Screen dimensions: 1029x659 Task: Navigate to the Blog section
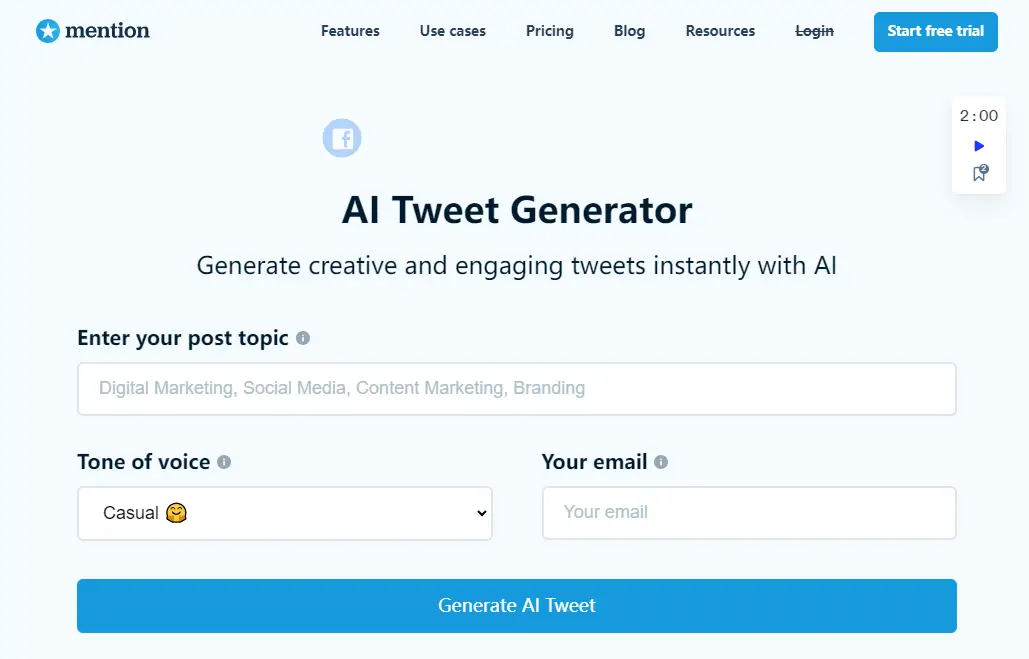[x=629, y=31]
